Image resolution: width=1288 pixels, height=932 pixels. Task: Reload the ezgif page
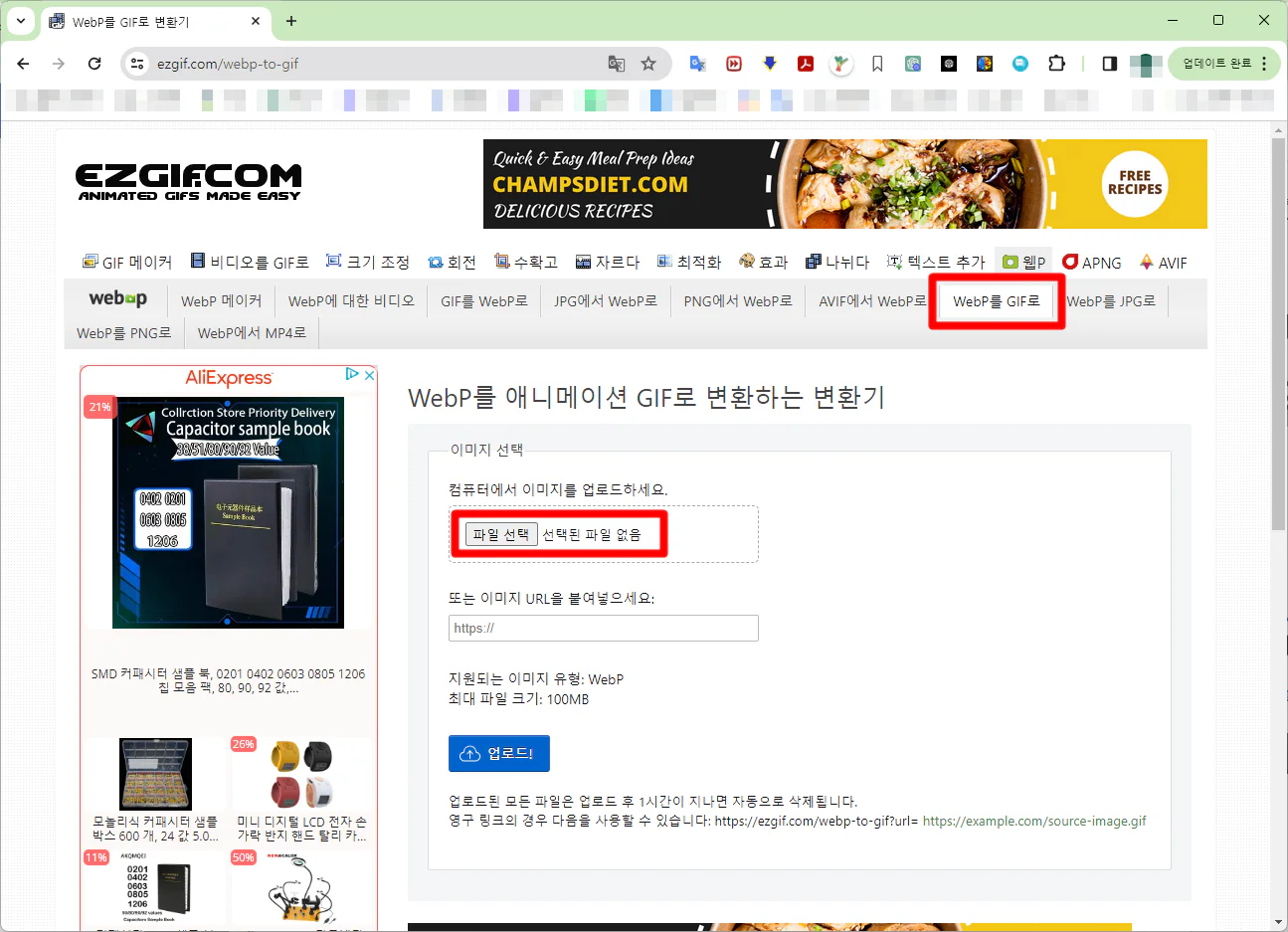point(94,64)
